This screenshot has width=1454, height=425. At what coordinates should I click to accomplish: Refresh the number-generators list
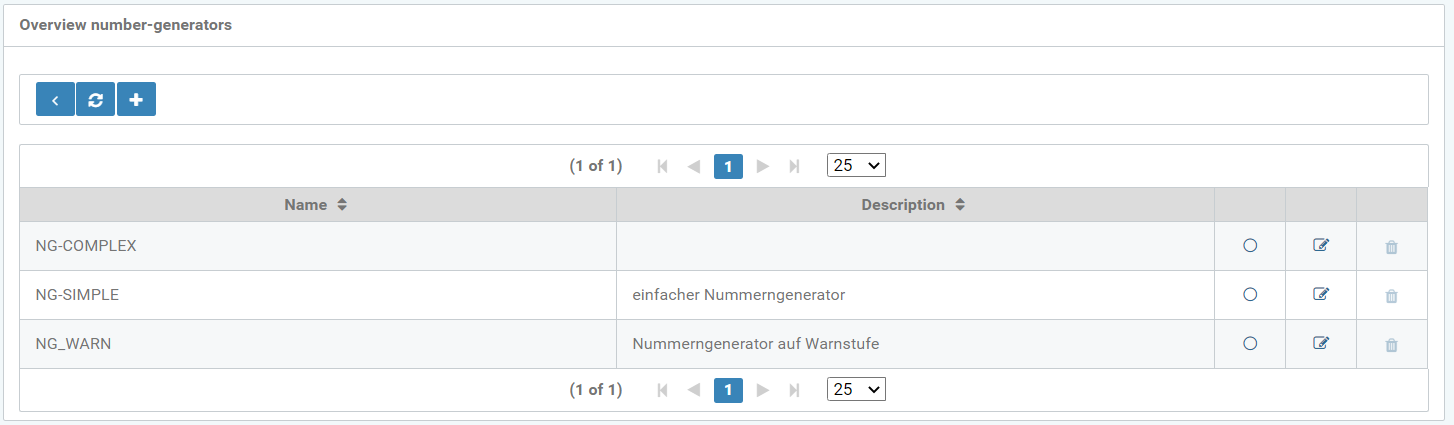(x=96, y=100)
